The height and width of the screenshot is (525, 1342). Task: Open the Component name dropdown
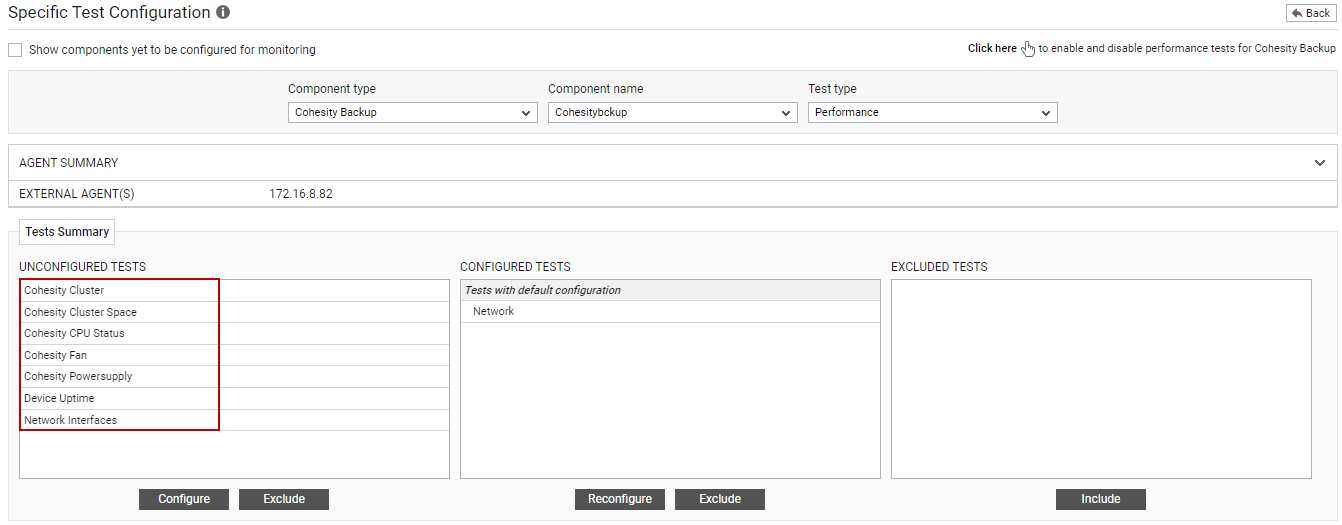(673, 113)
